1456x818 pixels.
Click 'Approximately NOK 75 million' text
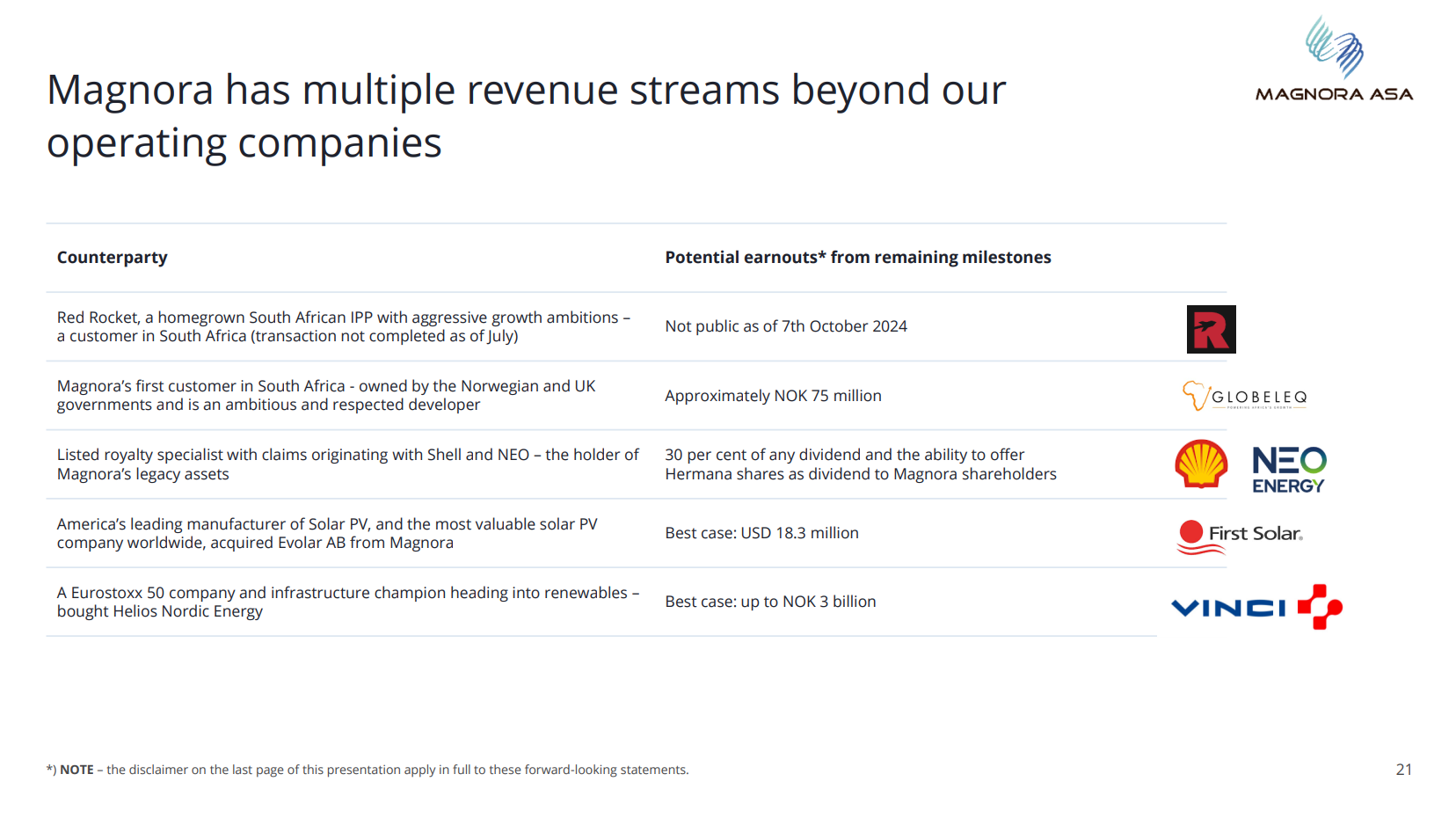[x=773, y=396]
